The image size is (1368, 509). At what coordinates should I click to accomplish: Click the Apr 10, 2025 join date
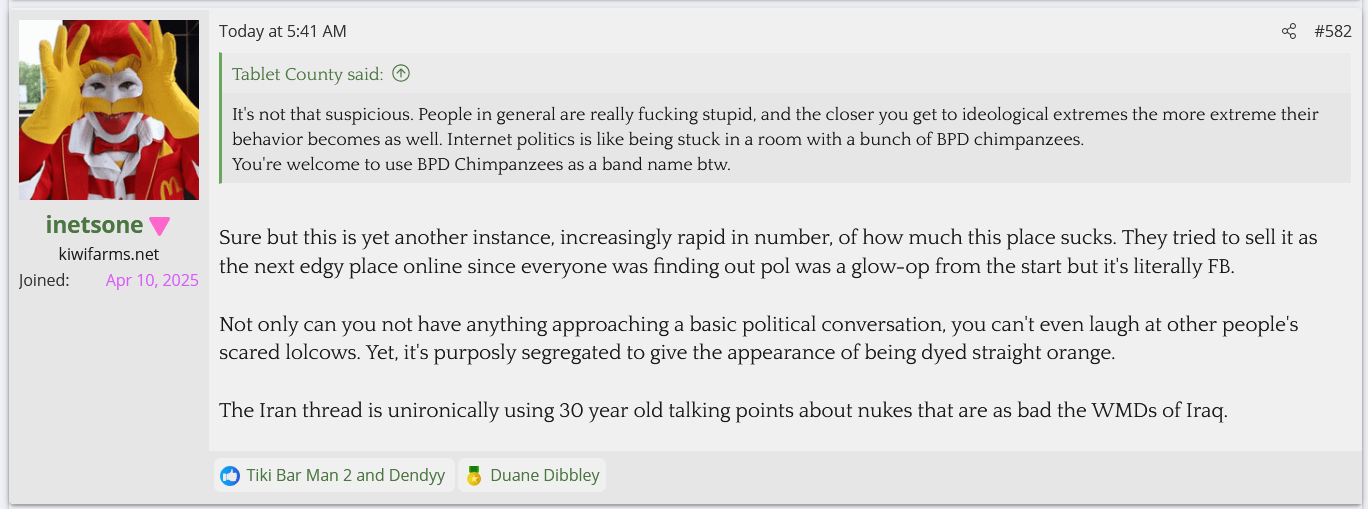(152, 280)
